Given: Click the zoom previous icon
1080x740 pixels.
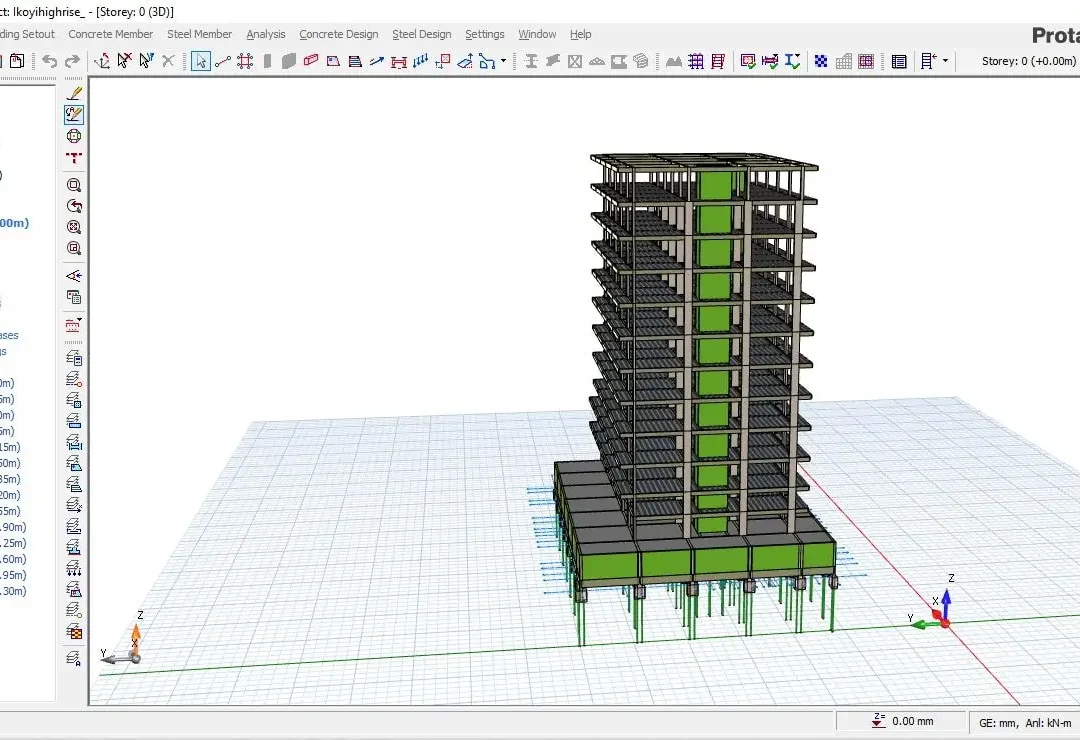Looking at the screenshot, I should [x=74, y=206].
